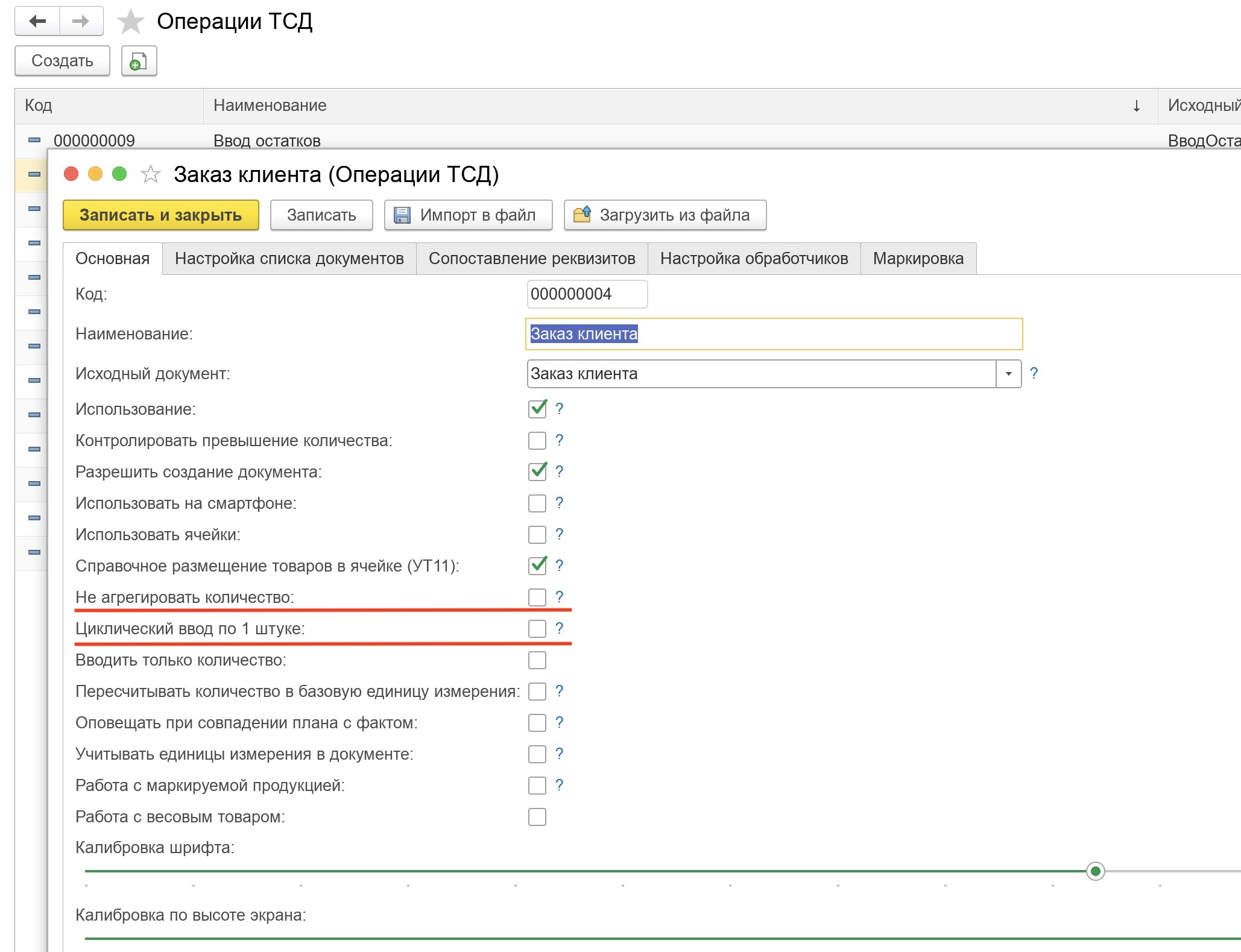1241x952 pixels.
Task: Click the copy-create document icon button
Action: (139, 61)
